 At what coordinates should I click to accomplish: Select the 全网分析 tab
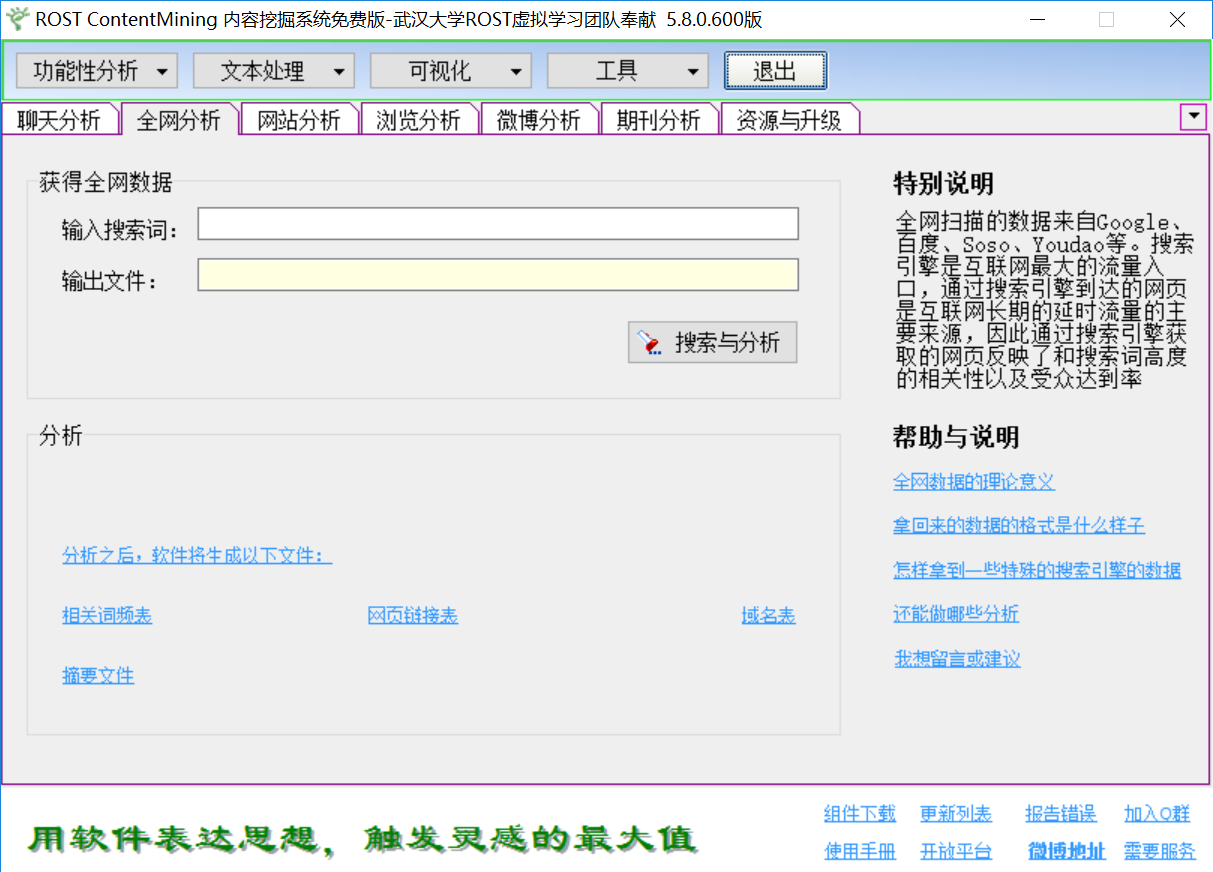pos(179,120)
